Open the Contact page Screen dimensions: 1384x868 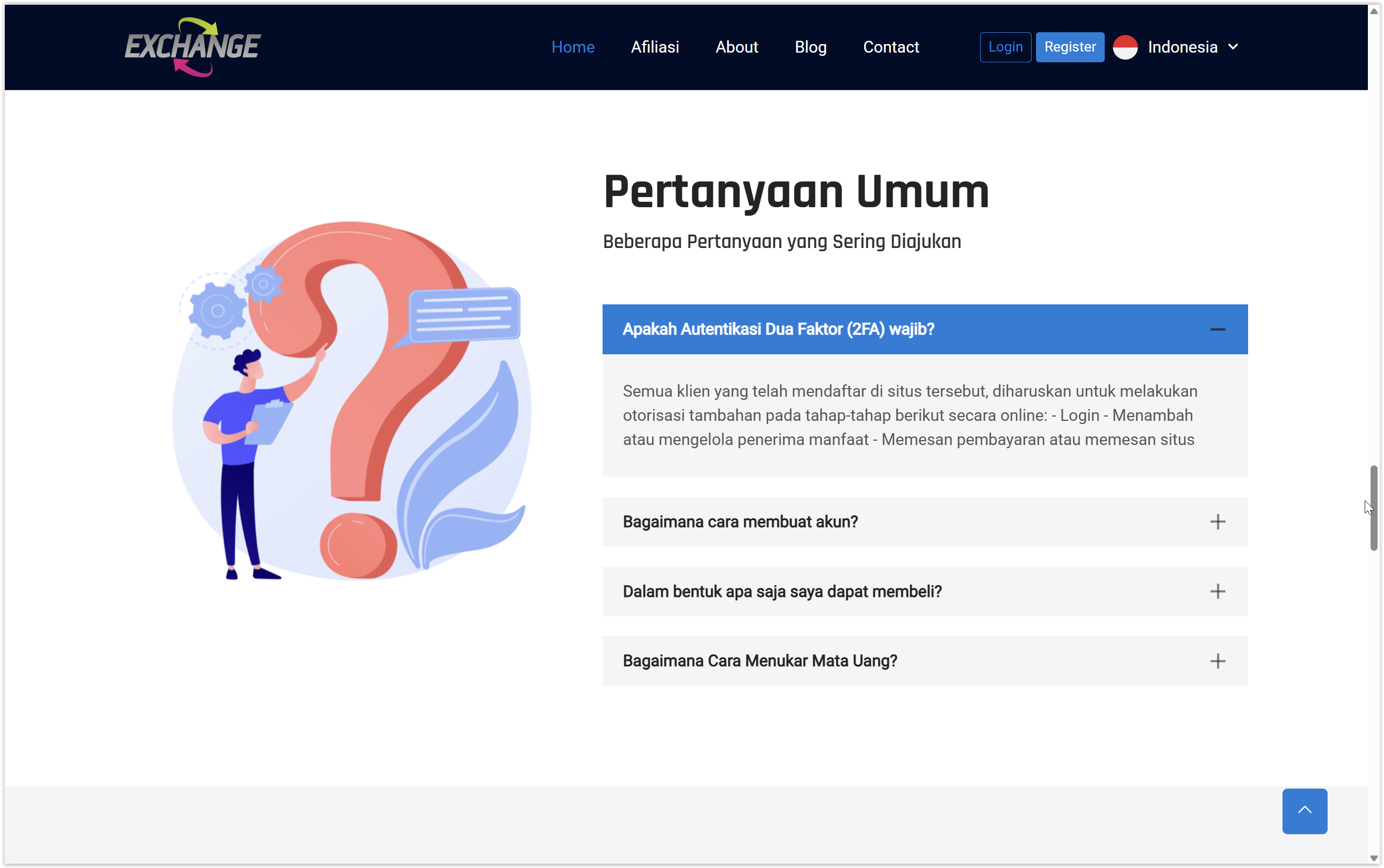(890, 47)
